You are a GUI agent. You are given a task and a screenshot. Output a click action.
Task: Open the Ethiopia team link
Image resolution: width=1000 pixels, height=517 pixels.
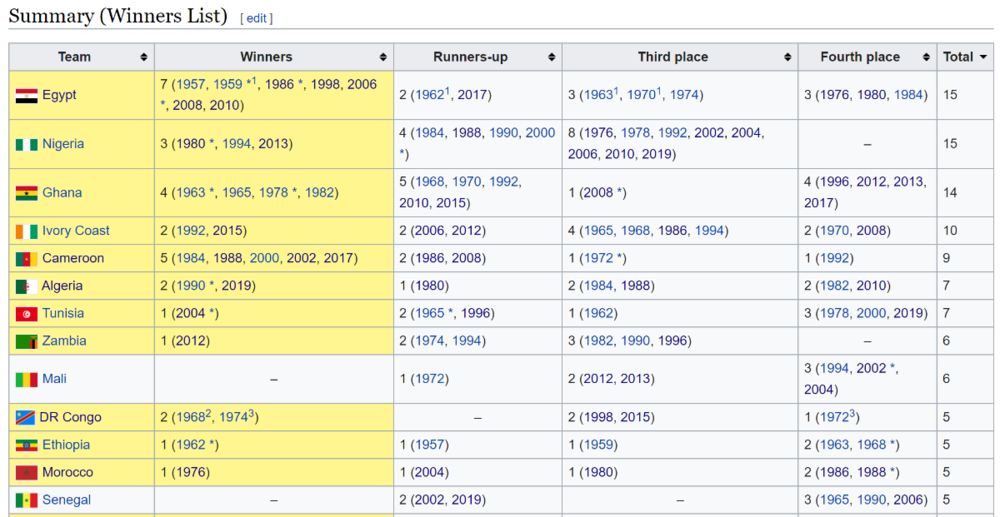coord(66,444)
